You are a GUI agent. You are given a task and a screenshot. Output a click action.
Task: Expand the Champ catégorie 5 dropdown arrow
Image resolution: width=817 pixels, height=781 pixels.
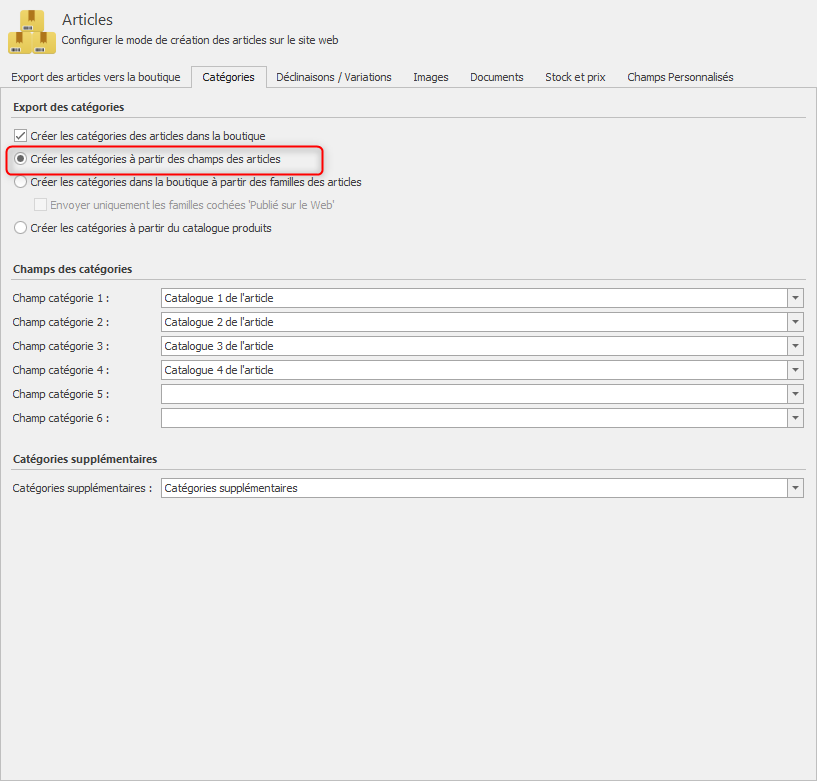click(795, 394)
